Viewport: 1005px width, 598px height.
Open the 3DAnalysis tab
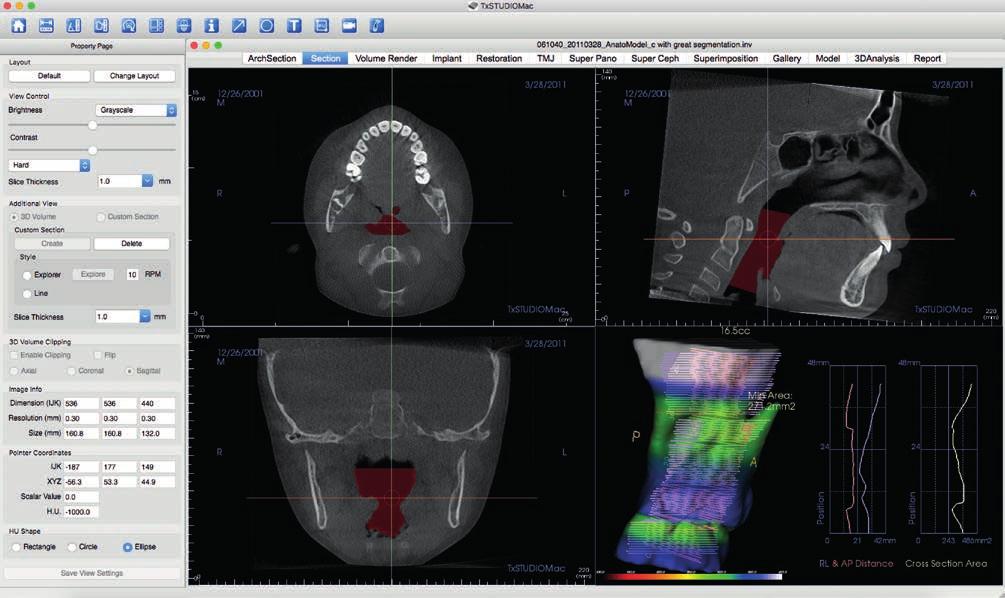877,58
